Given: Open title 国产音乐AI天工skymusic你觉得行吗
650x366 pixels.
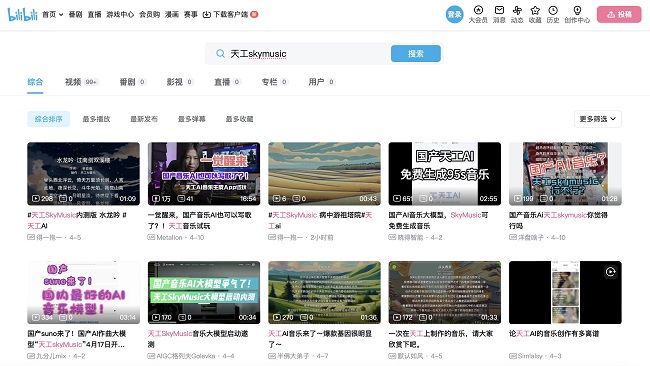Looking at the screenshot, I should 558,221.
